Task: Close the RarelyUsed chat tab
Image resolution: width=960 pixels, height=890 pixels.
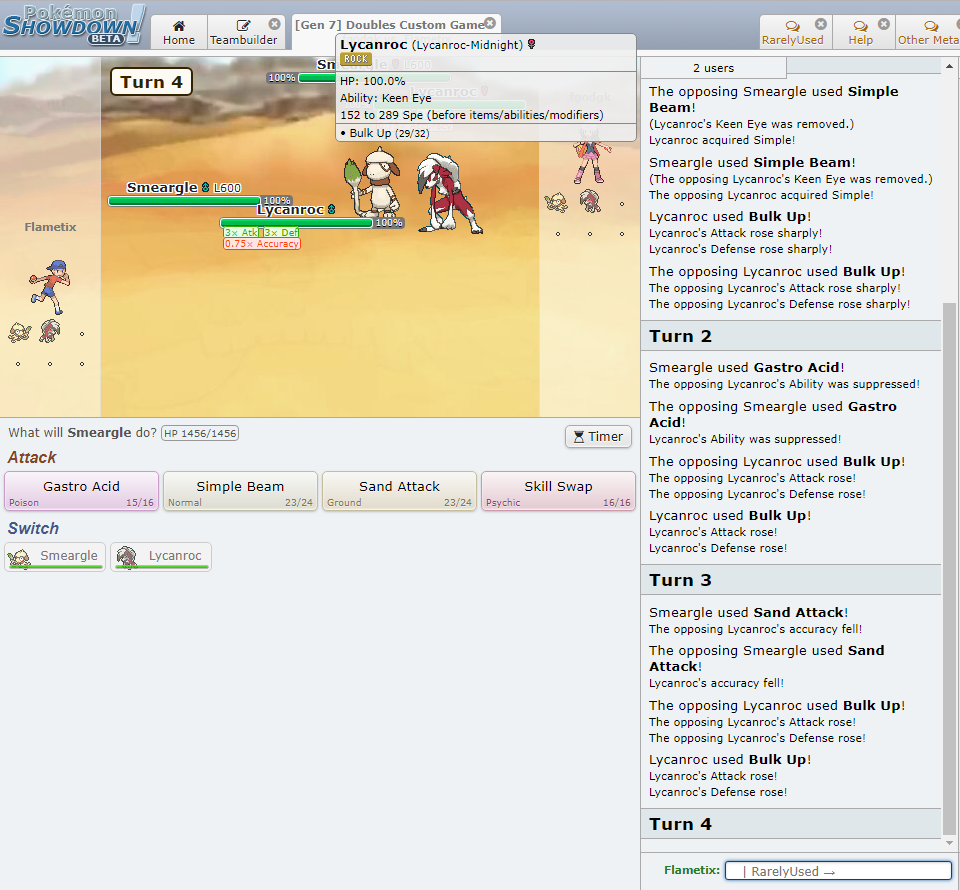Action: tap(821, 24)
